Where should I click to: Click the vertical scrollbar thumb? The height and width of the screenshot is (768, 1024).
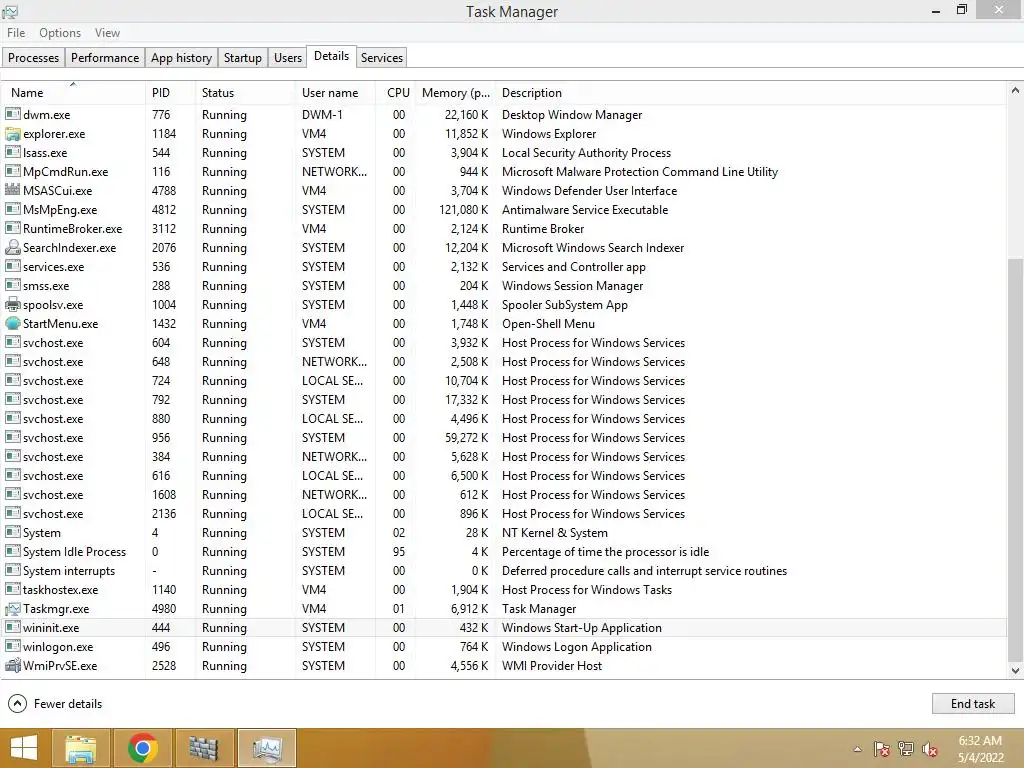[x=1015, y=459]
